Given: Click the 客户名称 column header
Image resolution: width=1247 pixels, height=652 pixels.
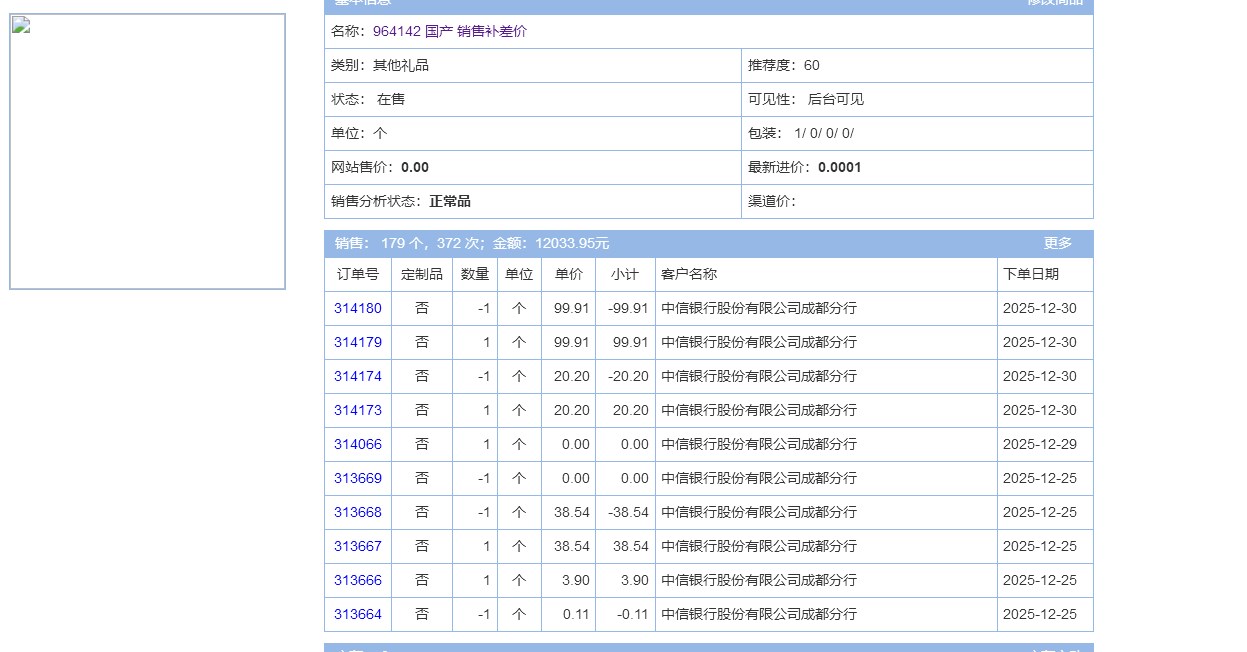Looking at the screenshot, I should (x=689, y=274).
